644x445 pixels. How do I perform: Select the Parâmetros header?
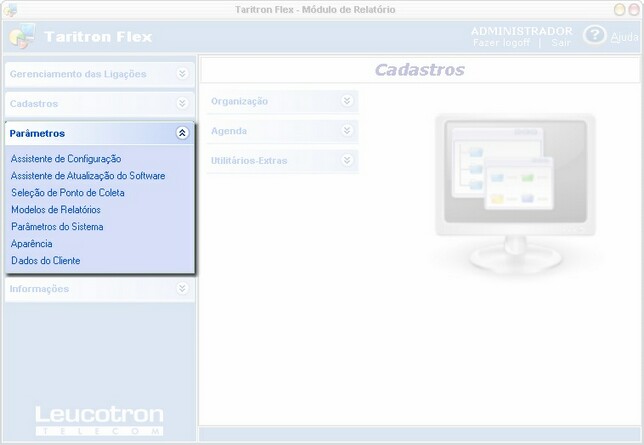pos(100,133)
